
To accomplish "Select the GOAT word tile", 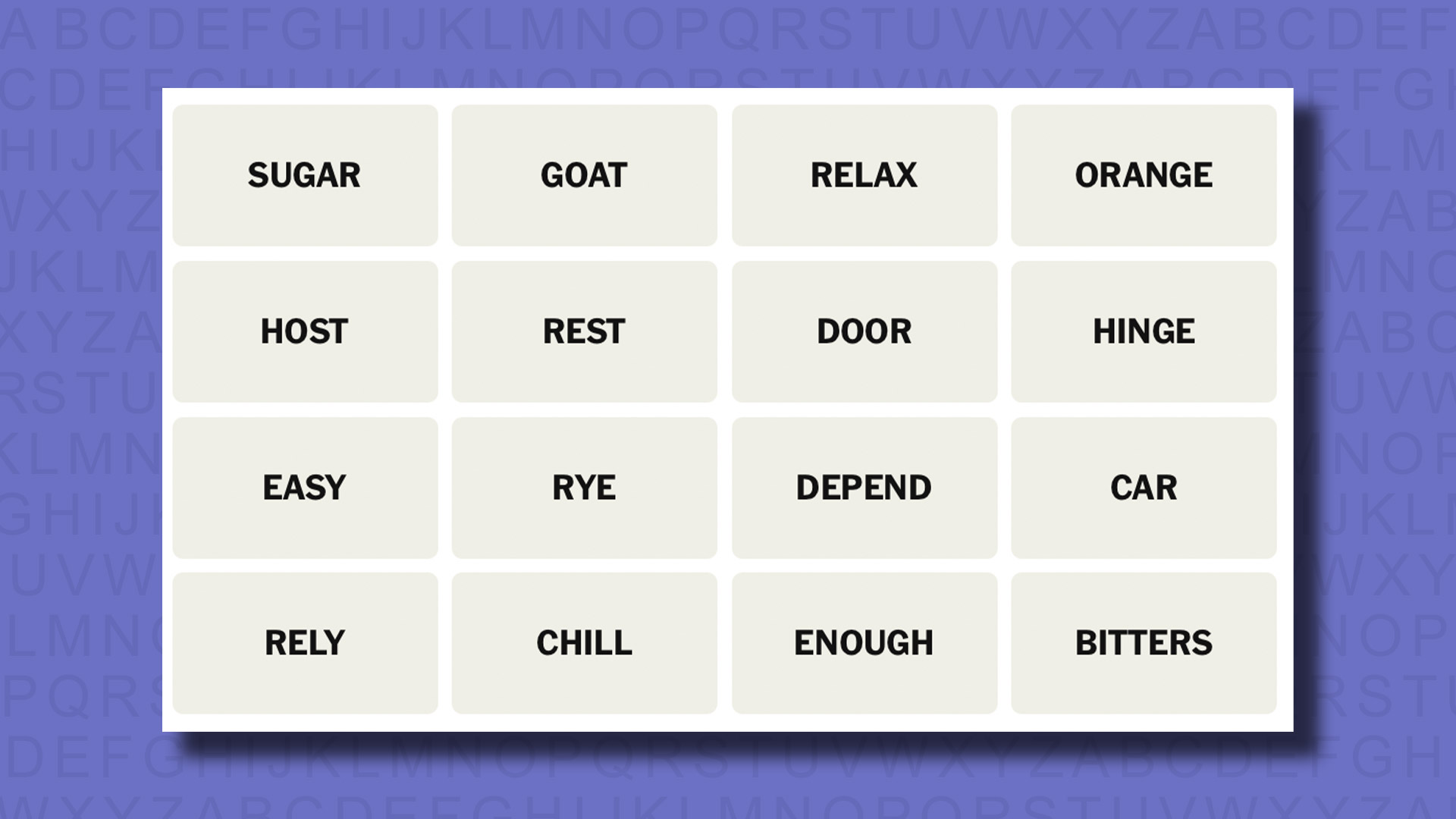I will pyautogui.click(x=584, y=175).
